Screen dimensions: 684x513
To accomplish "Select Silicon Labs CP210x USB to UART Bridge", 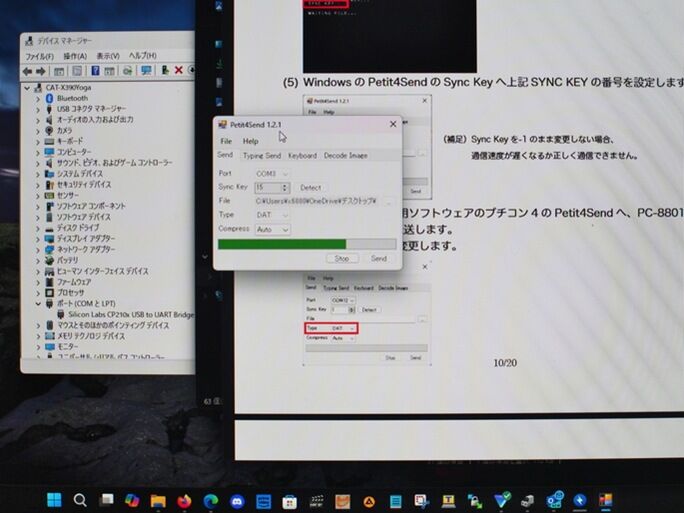I will pyautogui.click(x=130, y=315).
